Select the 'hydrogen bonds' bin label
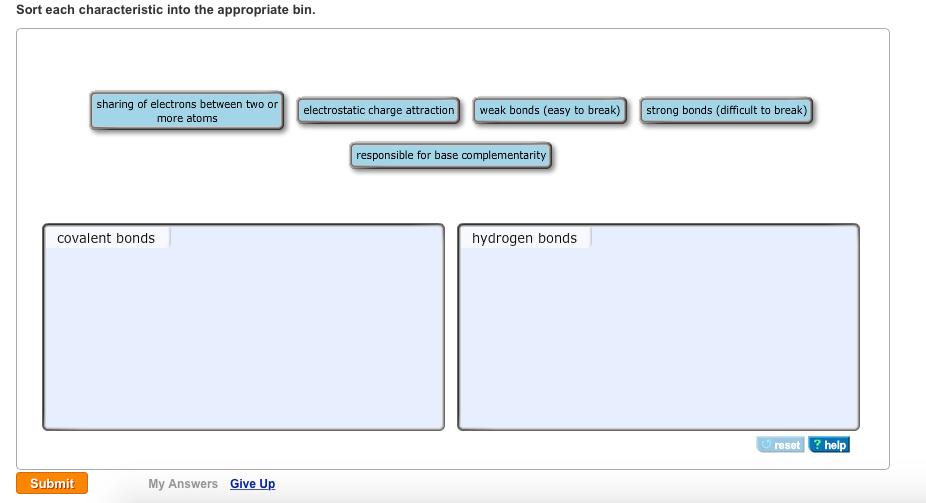The image size is (926, 503). [x=524, y=238]
